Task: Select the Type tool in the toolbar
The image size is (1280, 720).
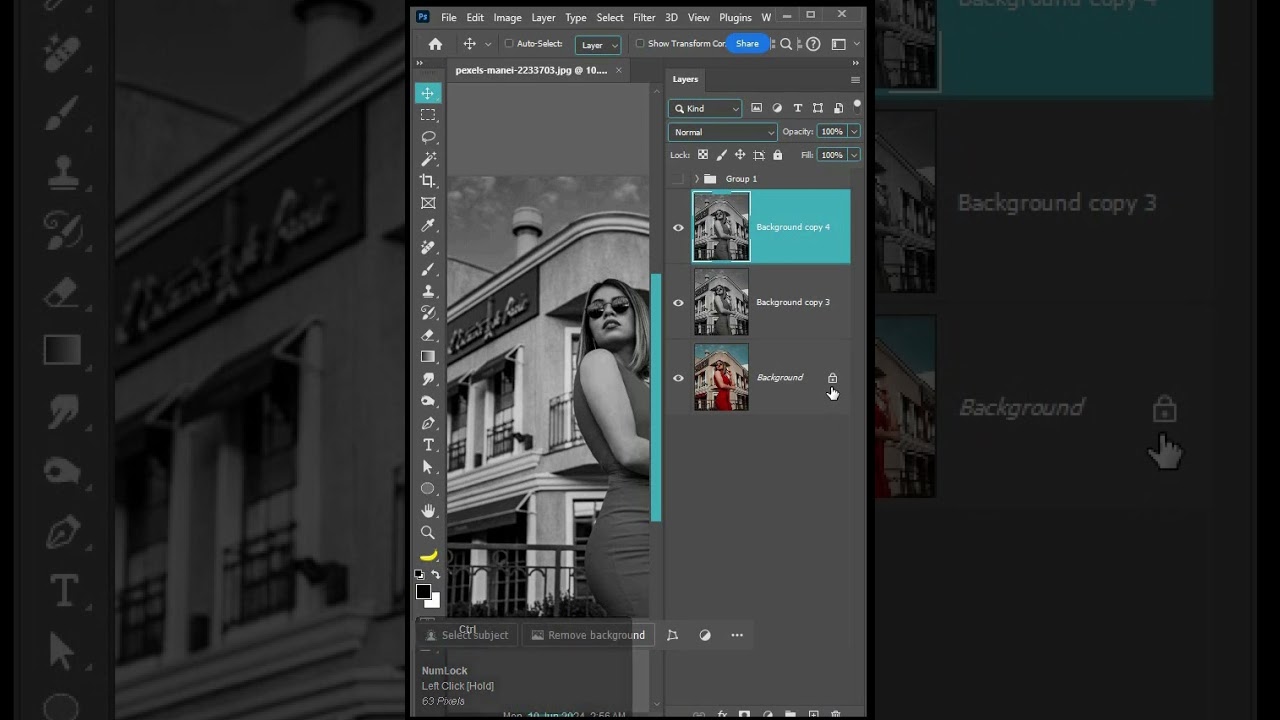Action: tap(428, 445)
